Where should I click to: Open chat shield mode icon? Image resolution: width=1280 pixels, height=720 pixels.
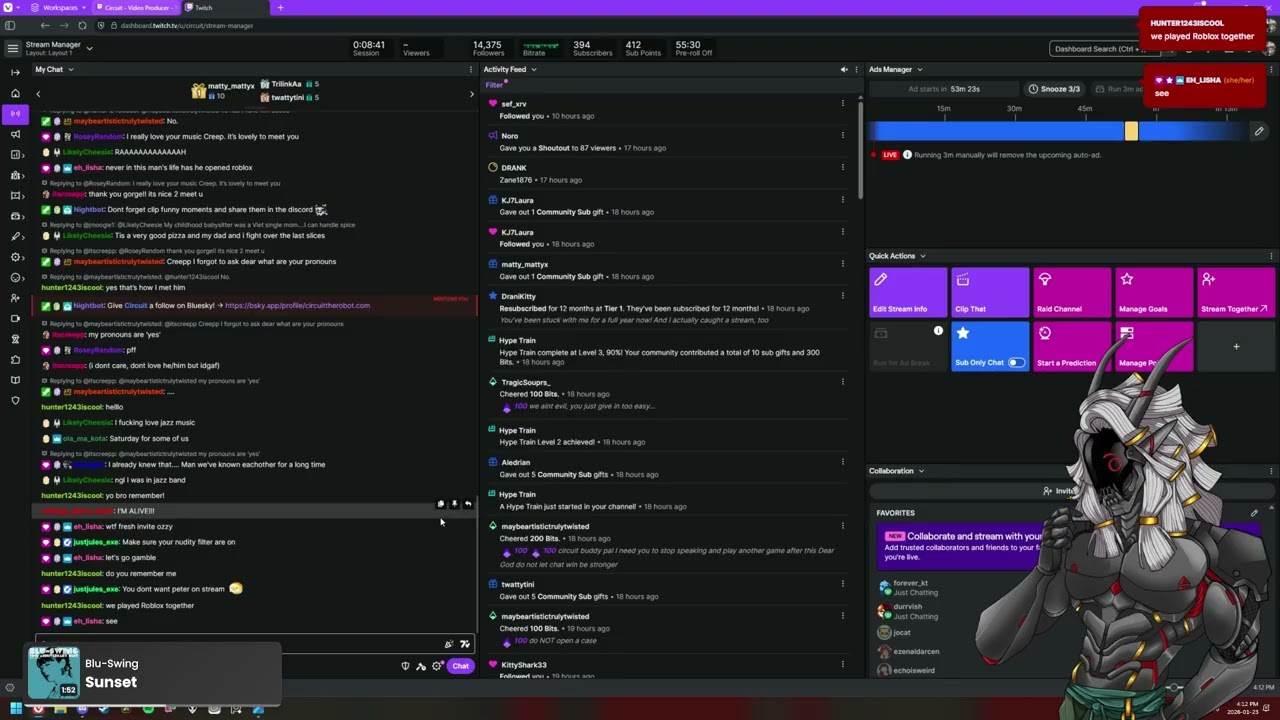[x=405, y=666]
